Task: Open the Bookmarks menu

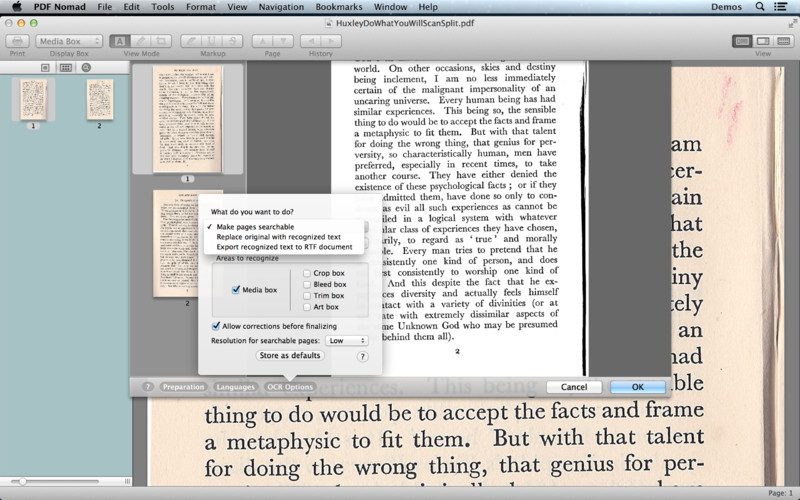Action: 338,7
